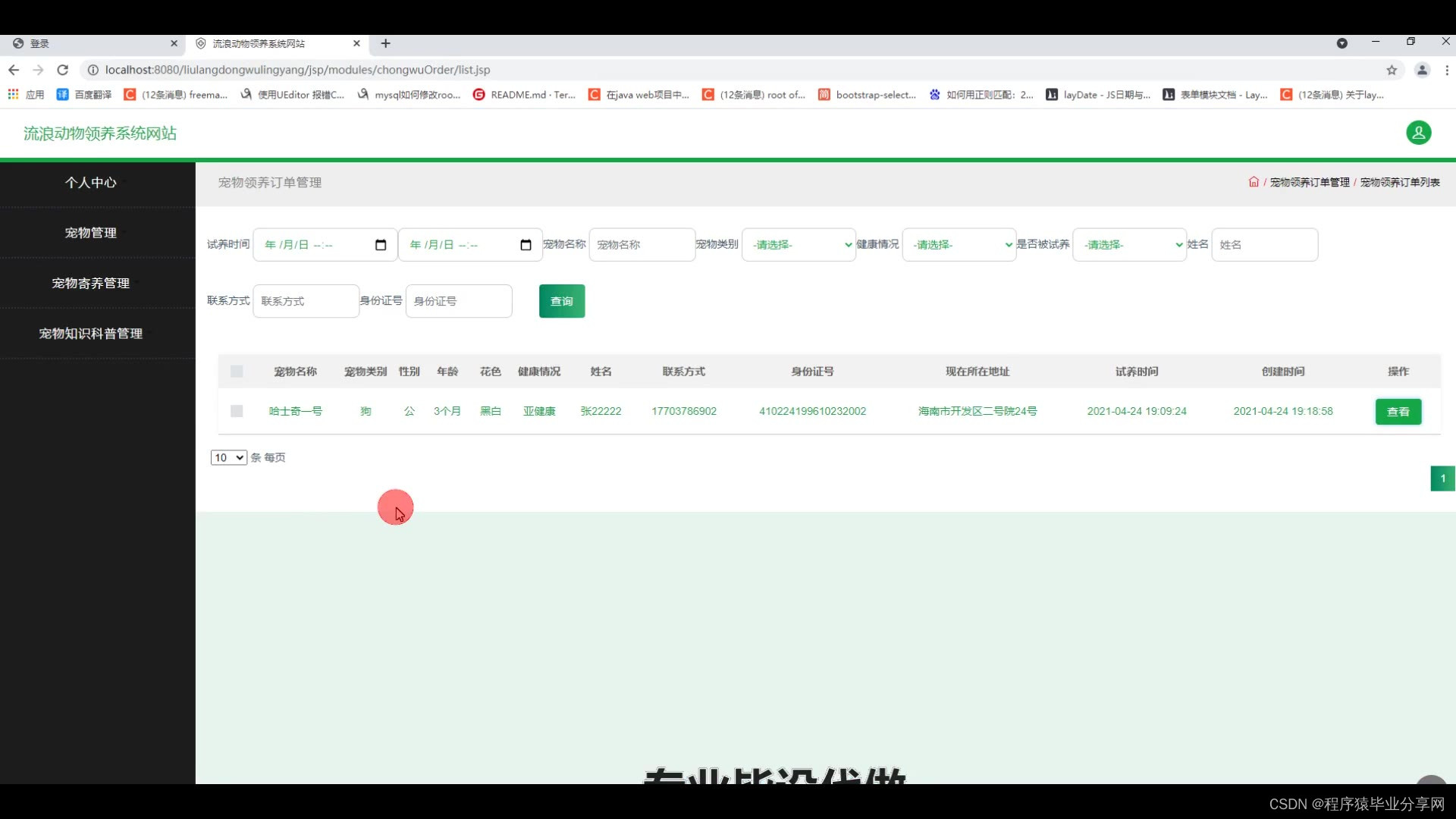This screenshot has height=819, width=1456.
Task: Click 查看 button for the order row
Action: coord(1398,412)
